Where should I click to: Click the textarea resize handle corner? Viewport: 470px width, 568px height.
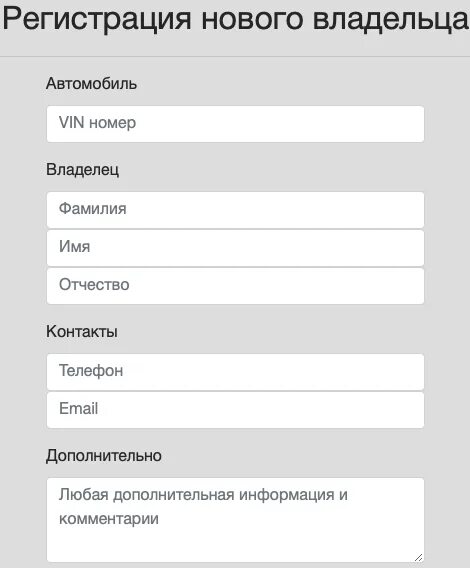[419, 557]
